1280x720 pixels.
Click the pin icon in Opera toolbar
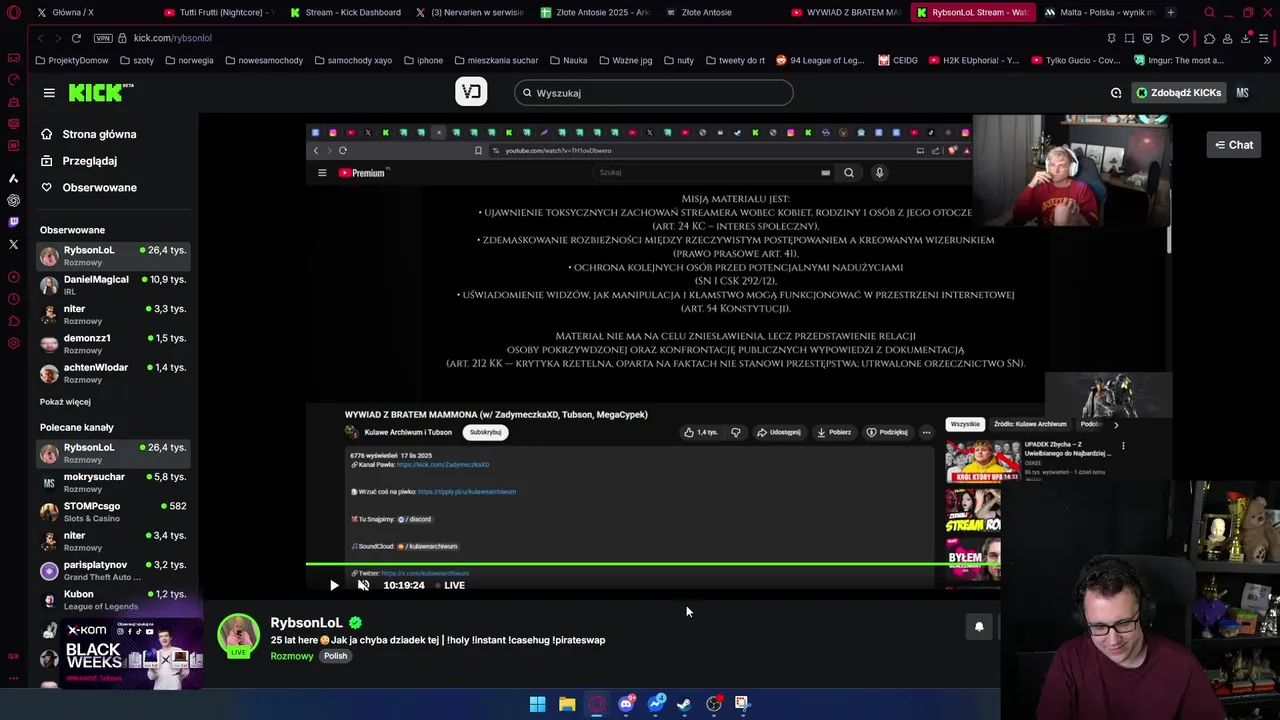point(1111,38)
